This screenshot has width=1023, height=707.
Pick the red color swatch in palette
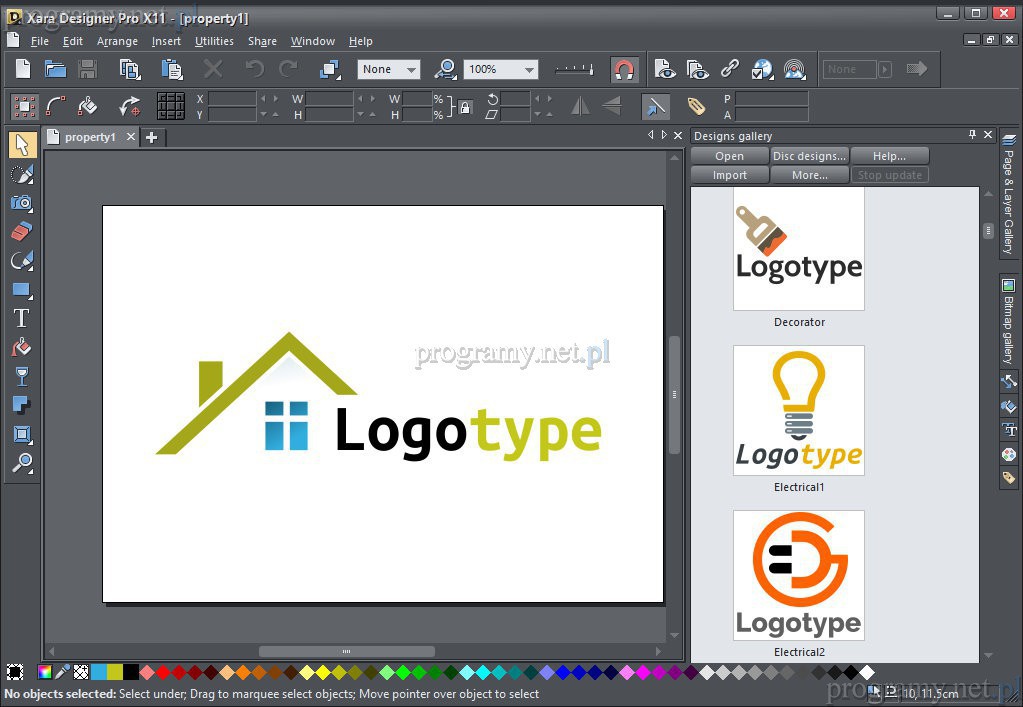tap(163, 672)
